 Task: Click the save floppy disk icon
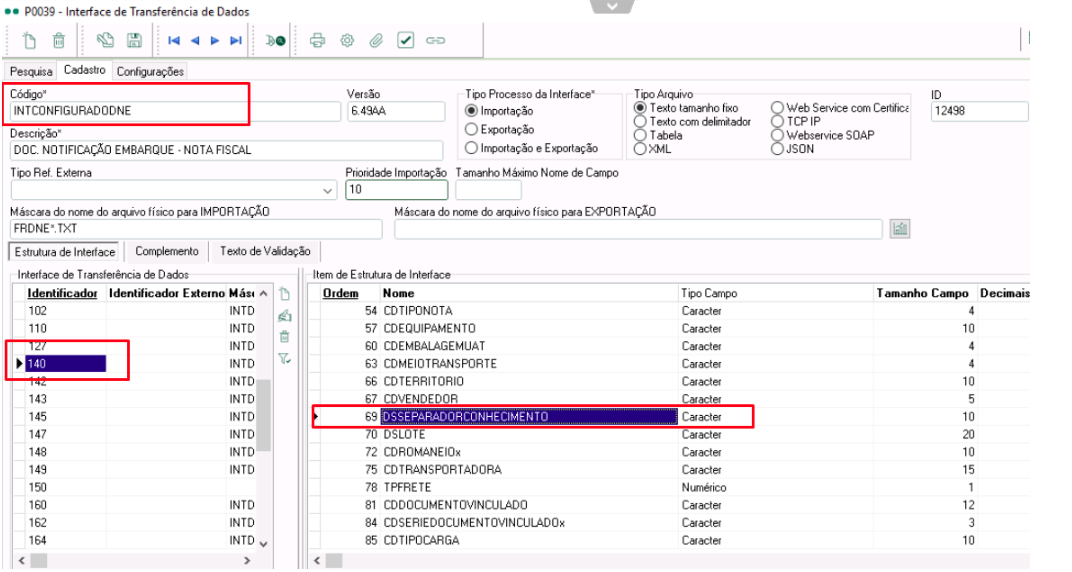pyautogui.click(x=135, y=41)
